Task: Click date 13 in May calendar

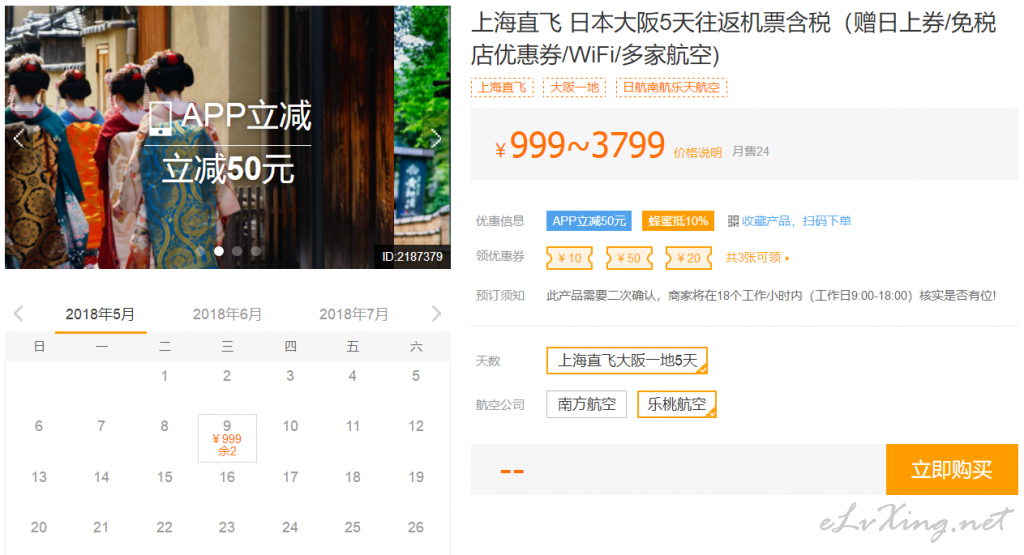Action: point(39,477)
